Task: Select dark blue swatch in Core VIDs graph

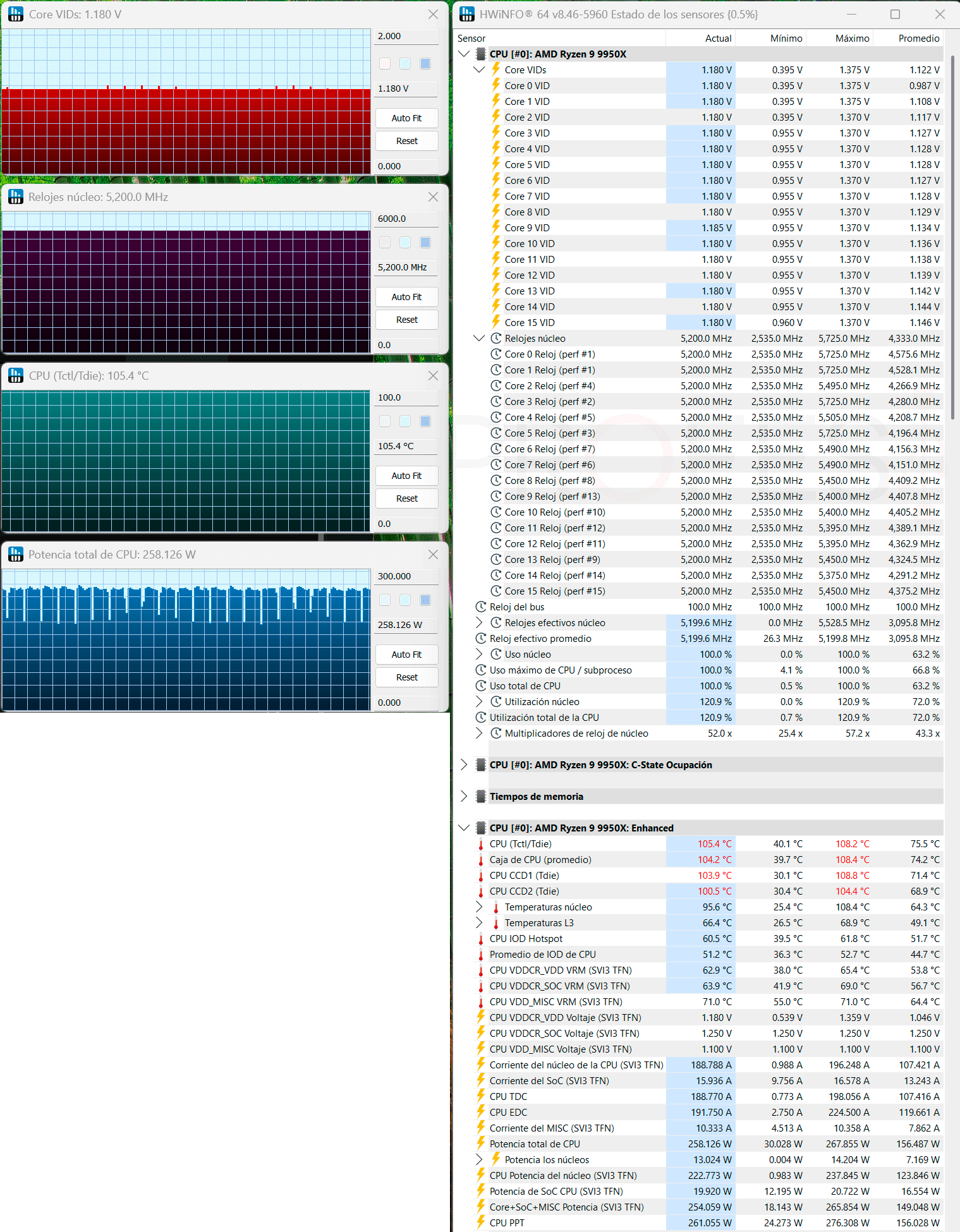Action: [x=425, y=63]
